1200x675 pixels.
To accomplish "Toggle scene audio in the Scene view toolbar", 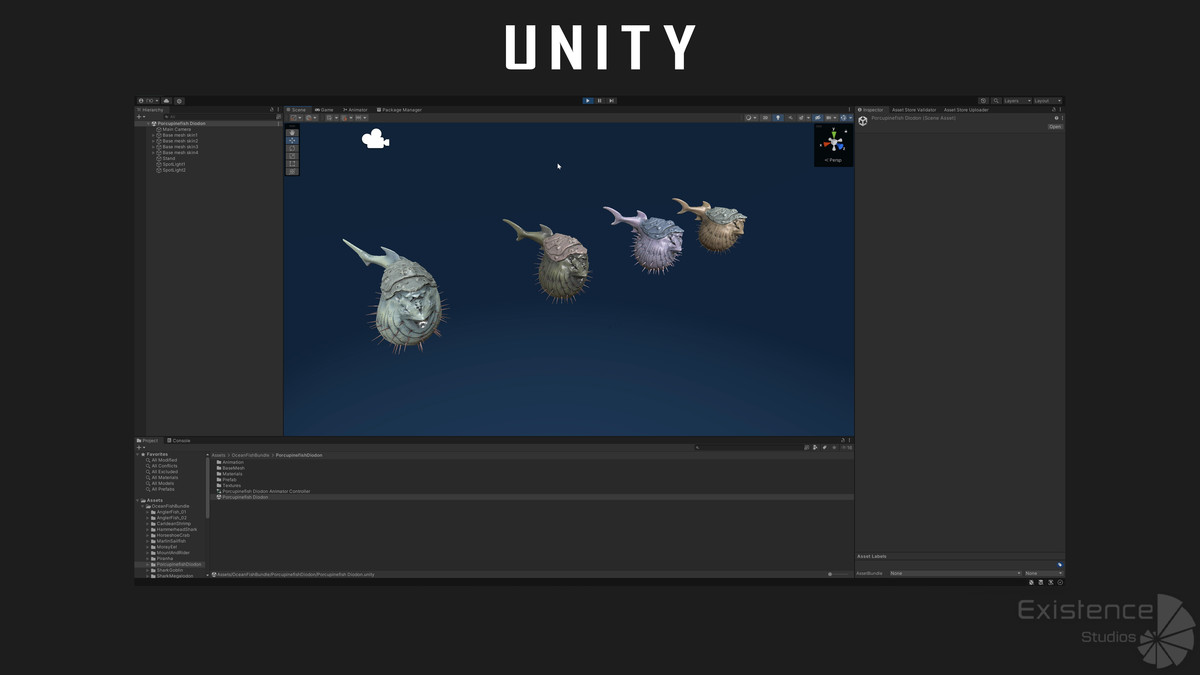I will 790,118.
